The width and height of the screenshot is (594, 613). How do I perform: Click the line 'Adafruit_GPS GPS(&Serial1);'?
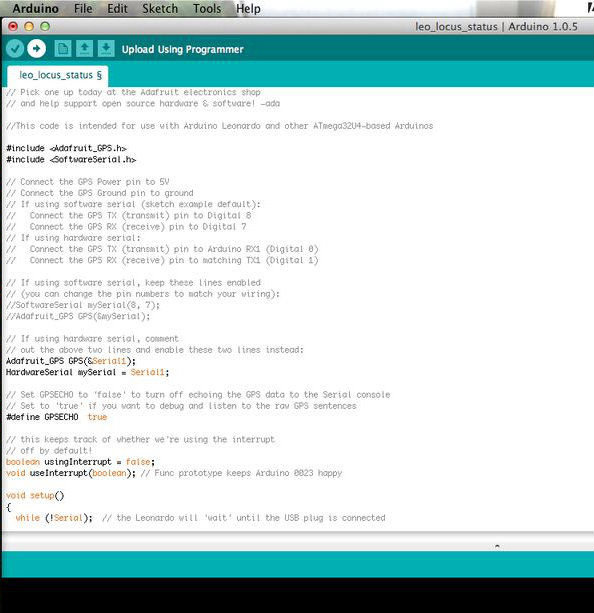(x=71, y=361)
